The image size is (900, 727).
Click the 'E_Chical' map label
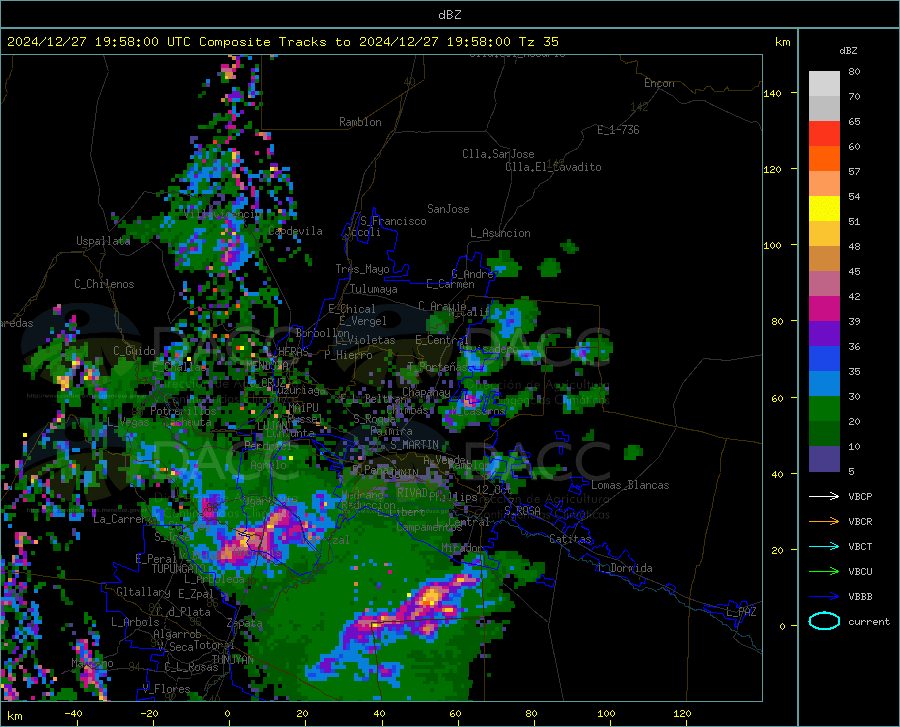(x=352, y=309)
